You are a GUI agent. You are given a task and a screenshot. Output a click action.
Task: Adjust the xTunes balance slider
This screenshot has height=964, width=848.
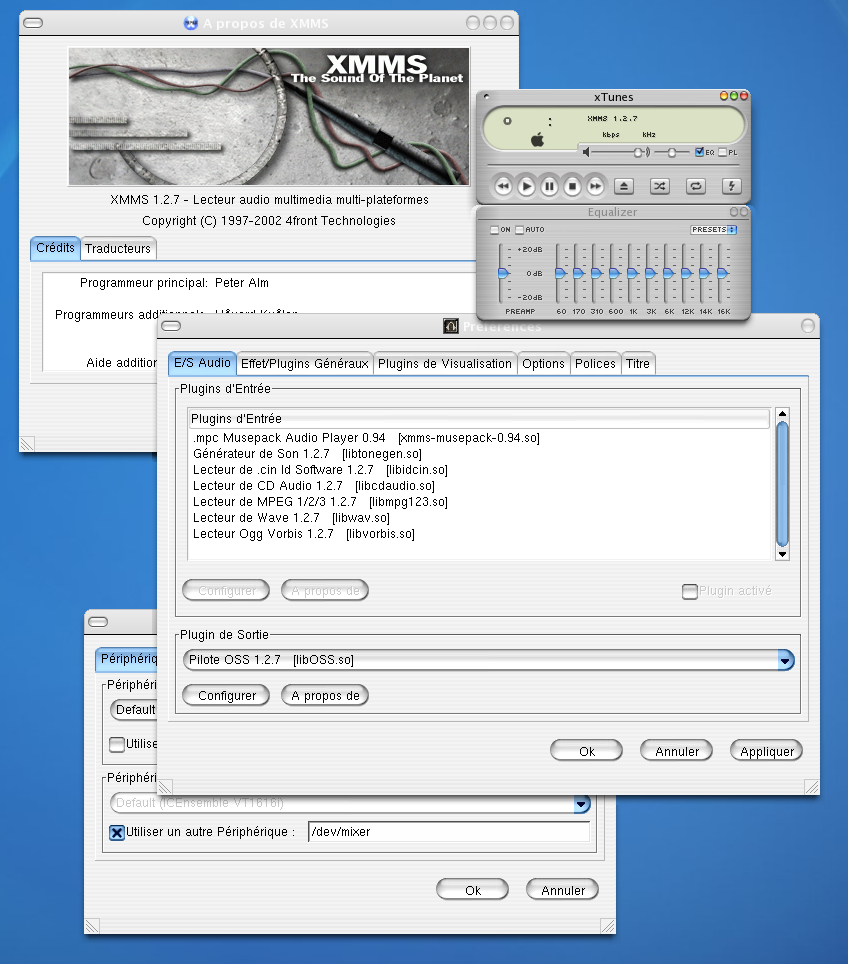tap(672, 152)
